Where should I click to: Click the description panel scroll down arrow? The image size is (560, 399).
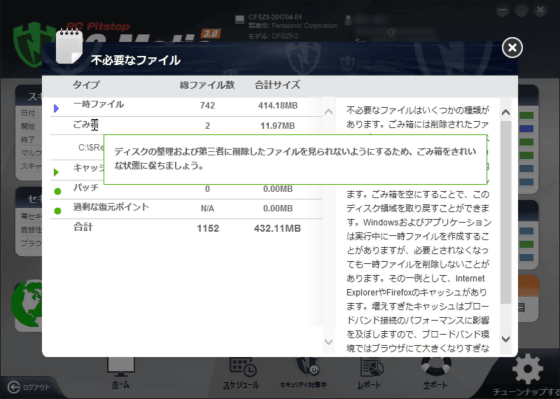[x=506, y=339]
